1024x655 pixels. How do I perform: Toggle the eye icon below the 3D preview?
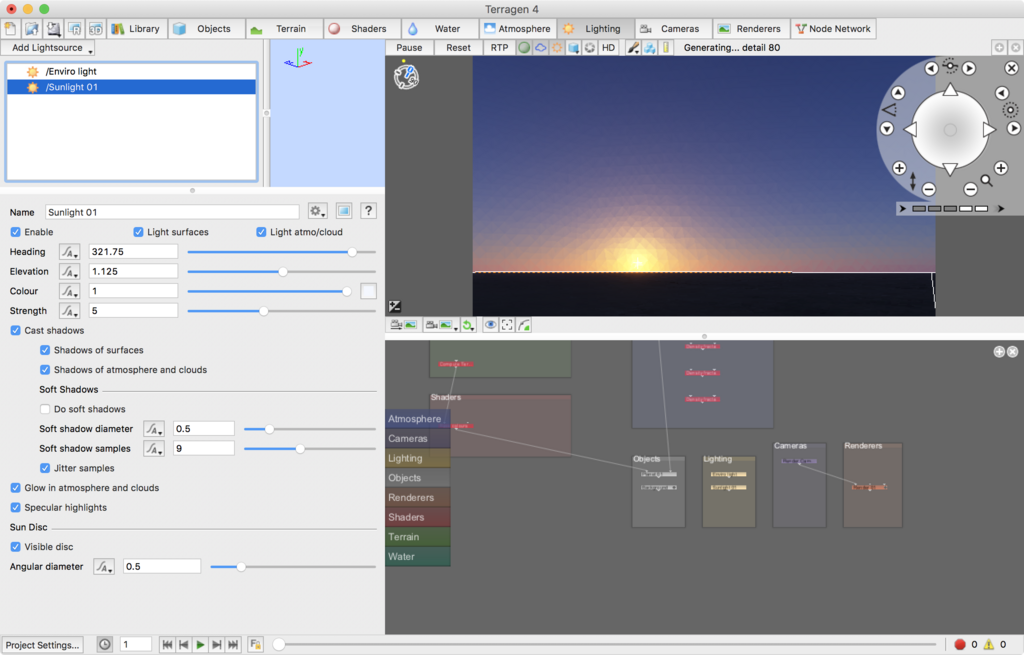point(490,325)
